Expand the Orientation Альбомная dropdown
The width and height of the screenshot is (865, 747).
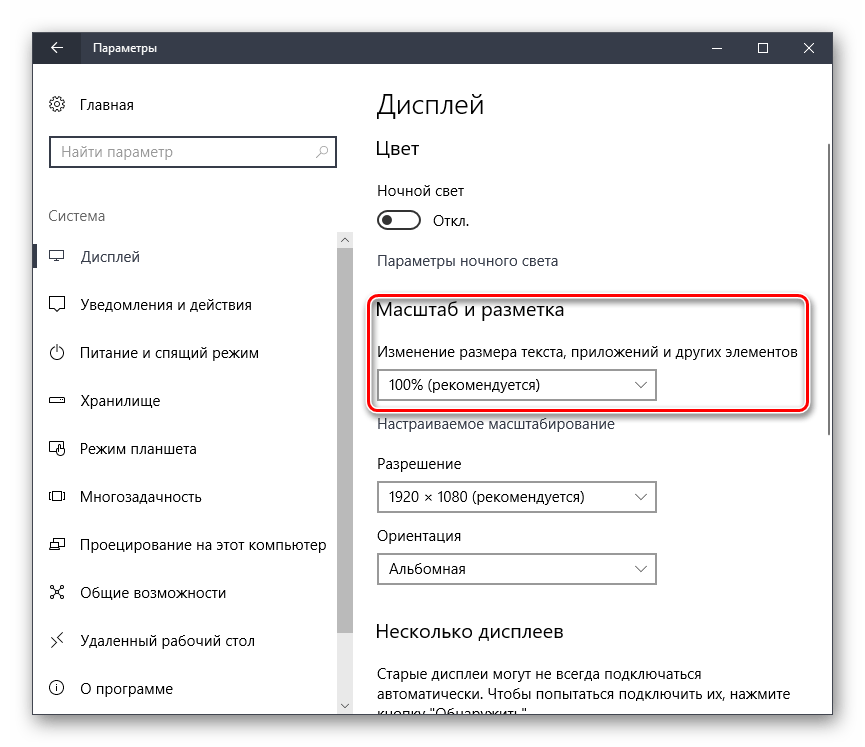coord(516,569)
